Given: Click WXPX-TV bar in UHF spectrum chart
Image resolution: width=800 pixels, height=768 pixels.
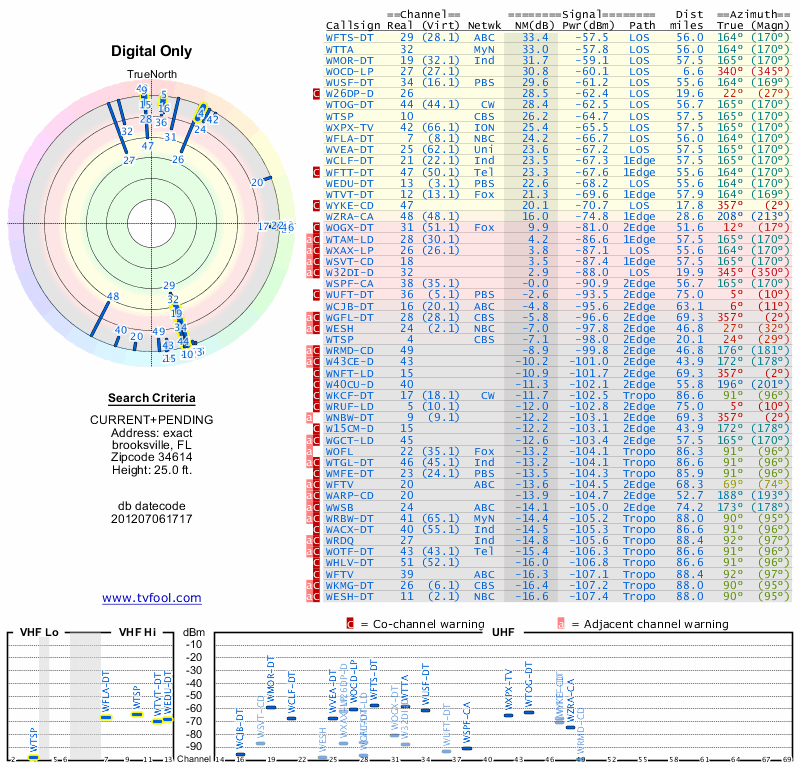Looking at the screenshot, I should pyautogui.click(x=508, y=715).
